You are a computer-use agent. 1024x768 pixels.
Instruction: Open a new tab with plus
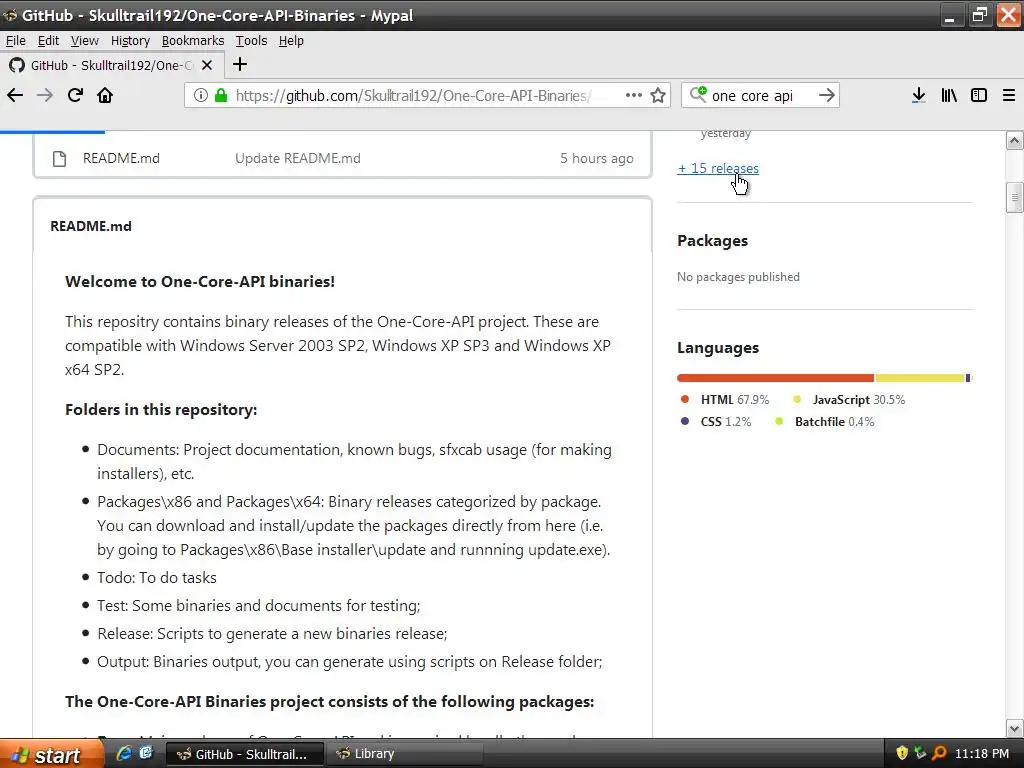pos(240,64)
